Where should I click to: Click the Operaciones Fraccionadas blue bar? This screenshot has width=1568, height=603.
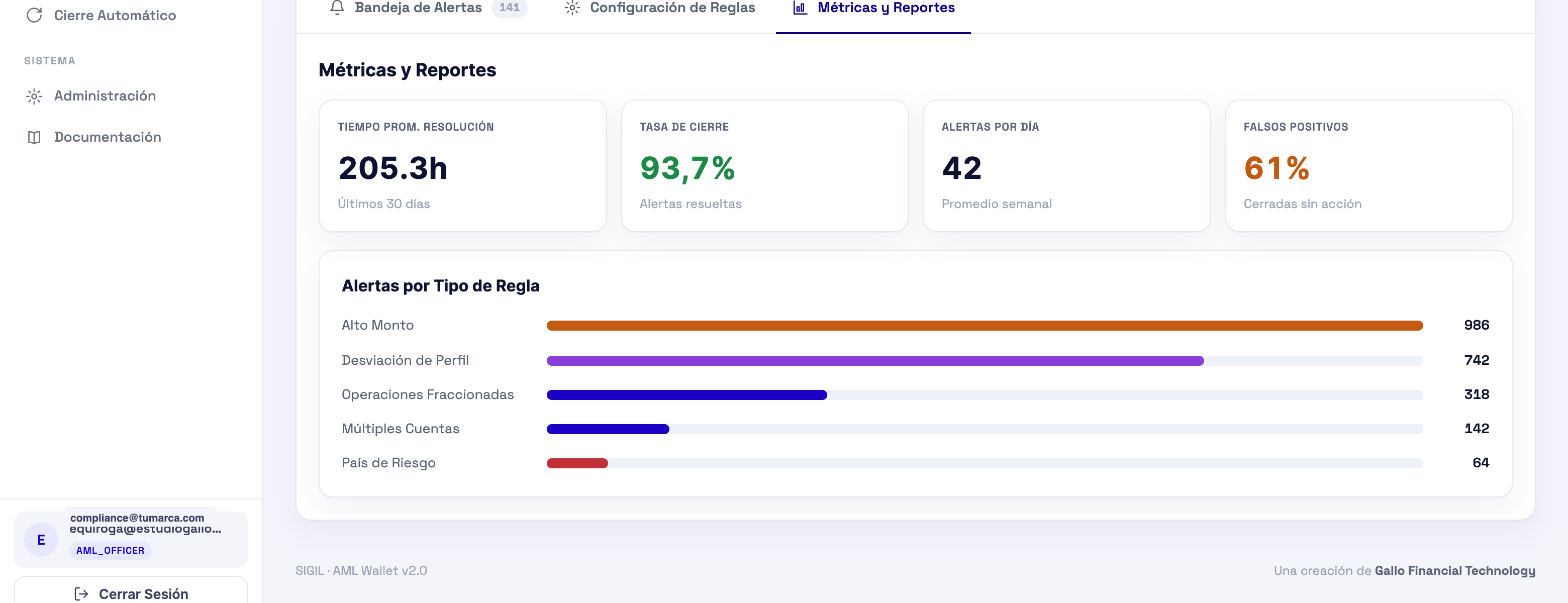(687, 395)
